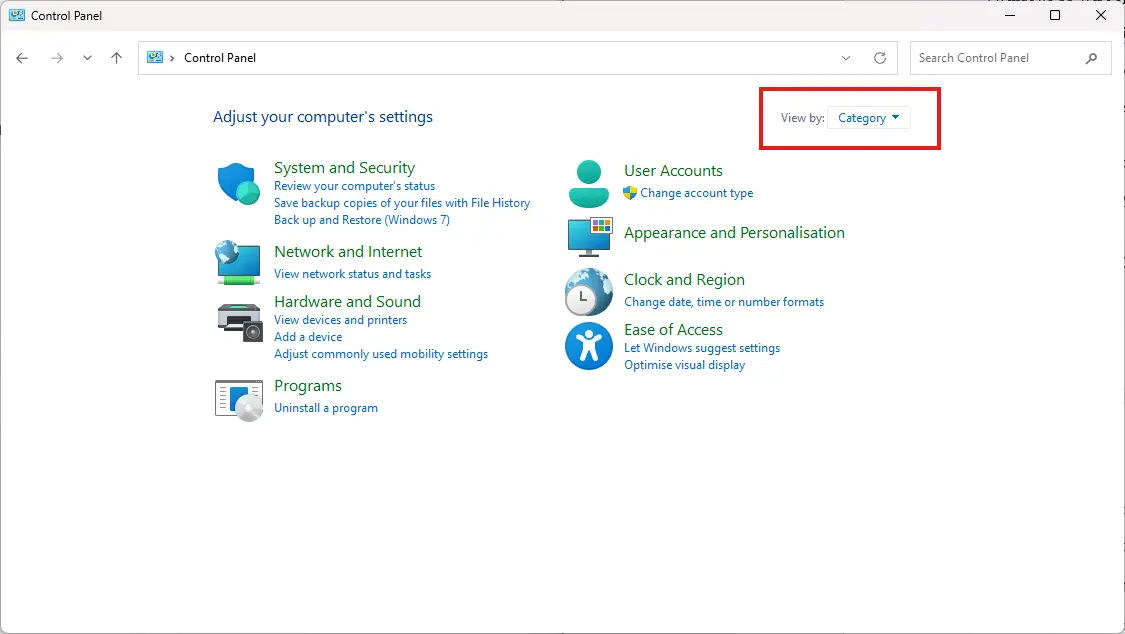Viewport: 1125px width, 634px height.
Task: Minimize the Control Panel window
Action: click(1009, 15)
